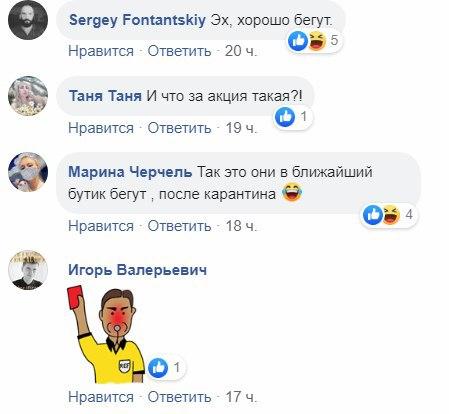The image size is (449, 414).
Task: Click Ответить under Игорь Валерьевич's sticker comment
Action: [179, 397]
